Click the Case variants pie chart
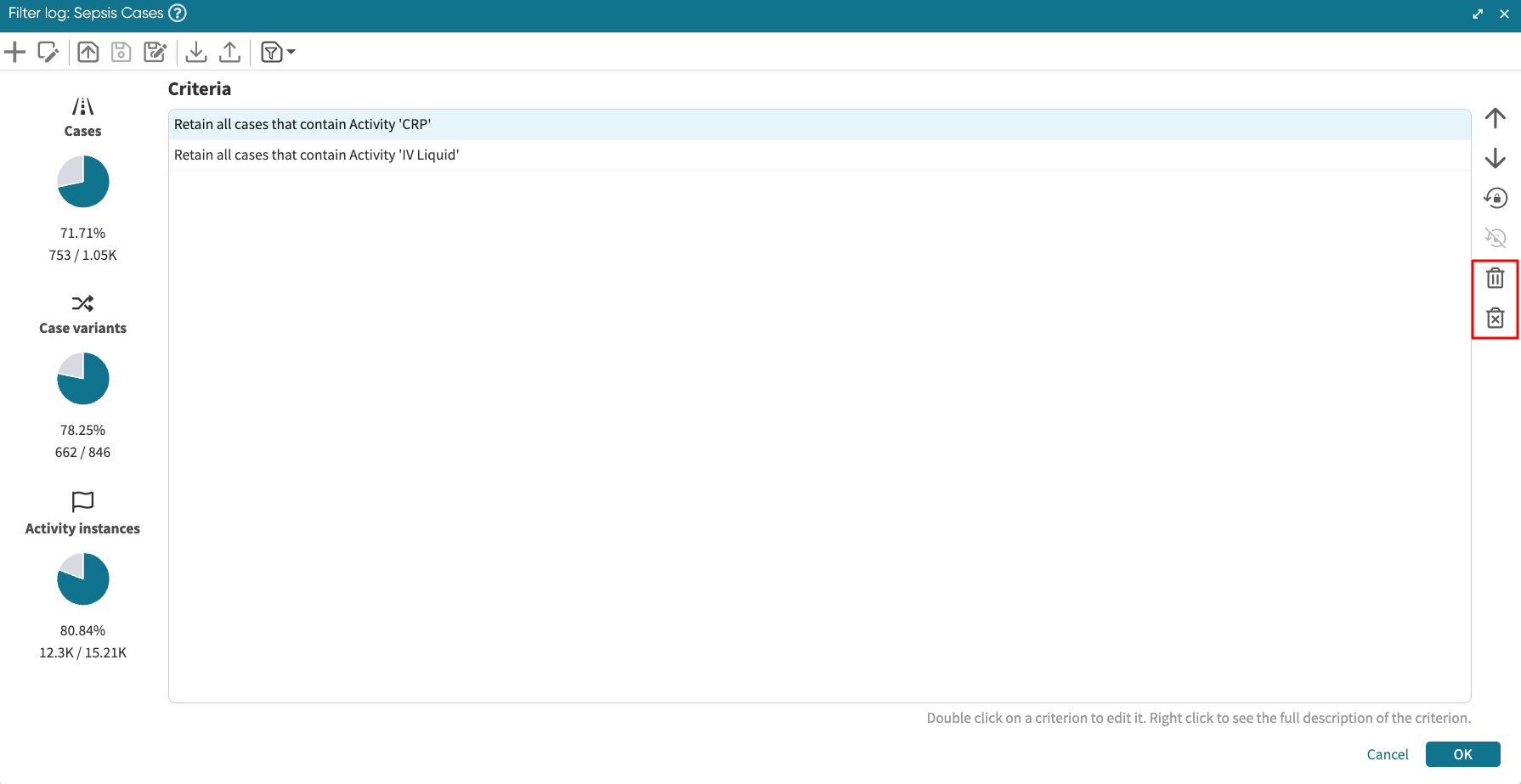The height and width of the screenshot is (784, 1521). [83, 379]
